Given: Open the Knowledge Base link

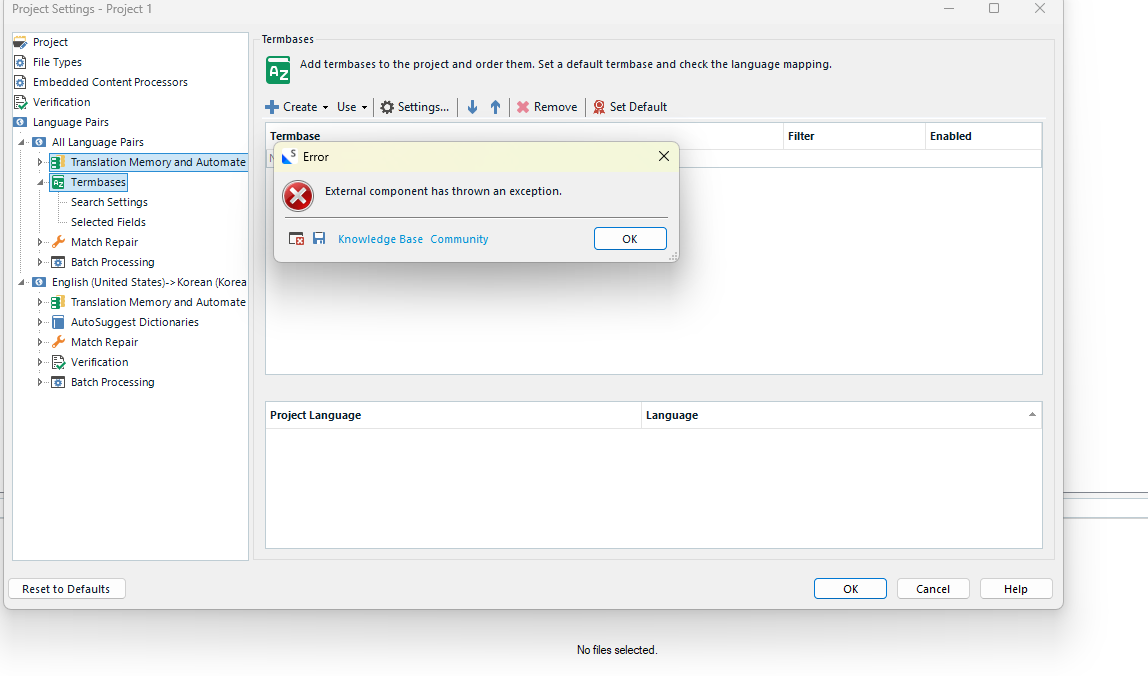Looking at the screenshot, I should click(x=380, y=239).
